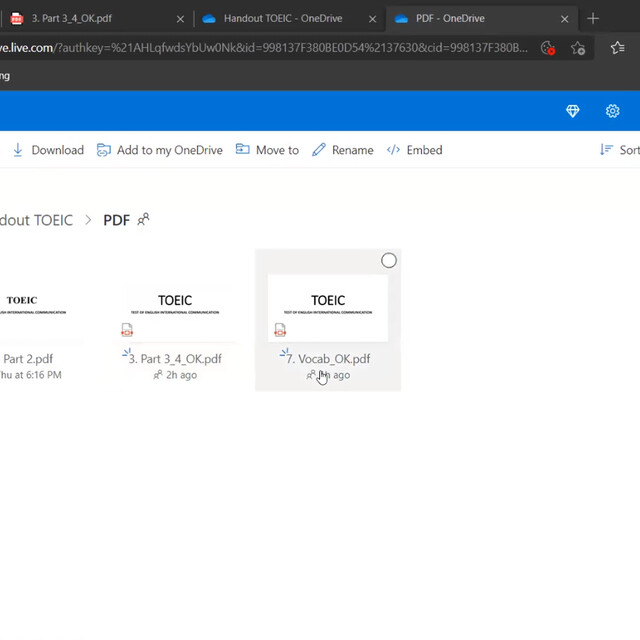Image resolution: width=640 pixels, height=640 pixels.
Task: Open a new browser tab
Action: click(593, 18)
